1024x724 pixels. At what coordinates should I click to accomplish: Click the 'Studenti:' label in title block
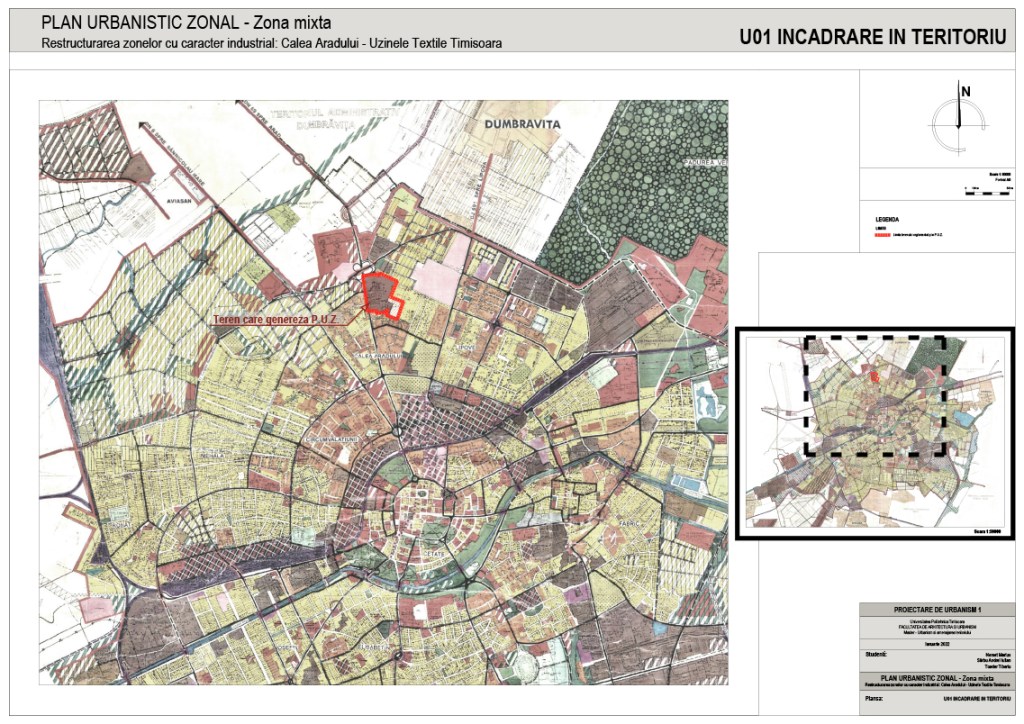pos(877,654)
